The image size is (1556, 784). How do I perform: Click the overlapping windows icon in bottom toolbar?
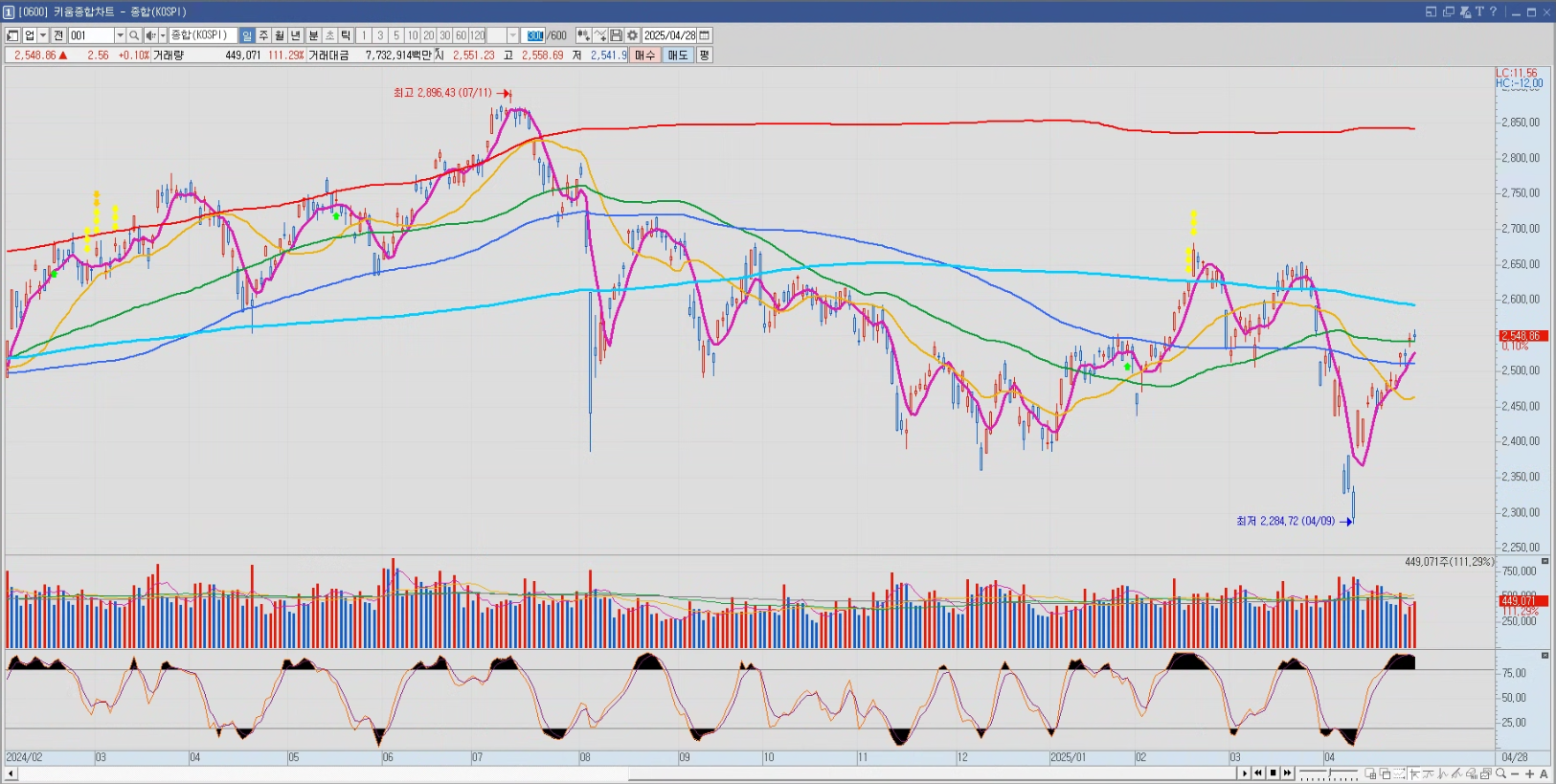[x=1386, y=773]
